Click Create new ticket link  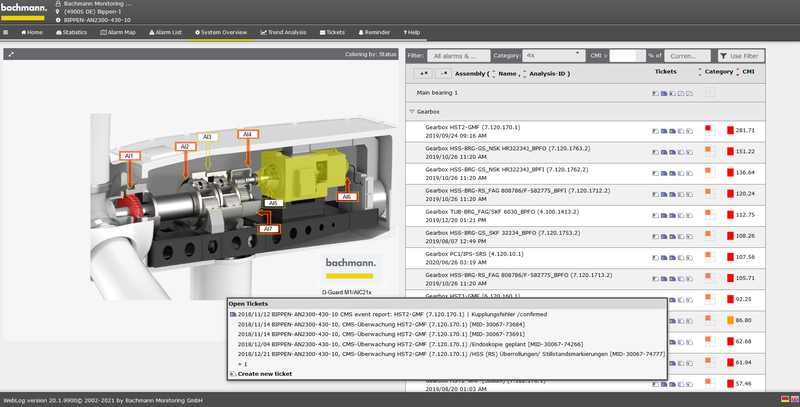[x=265, y=374]
